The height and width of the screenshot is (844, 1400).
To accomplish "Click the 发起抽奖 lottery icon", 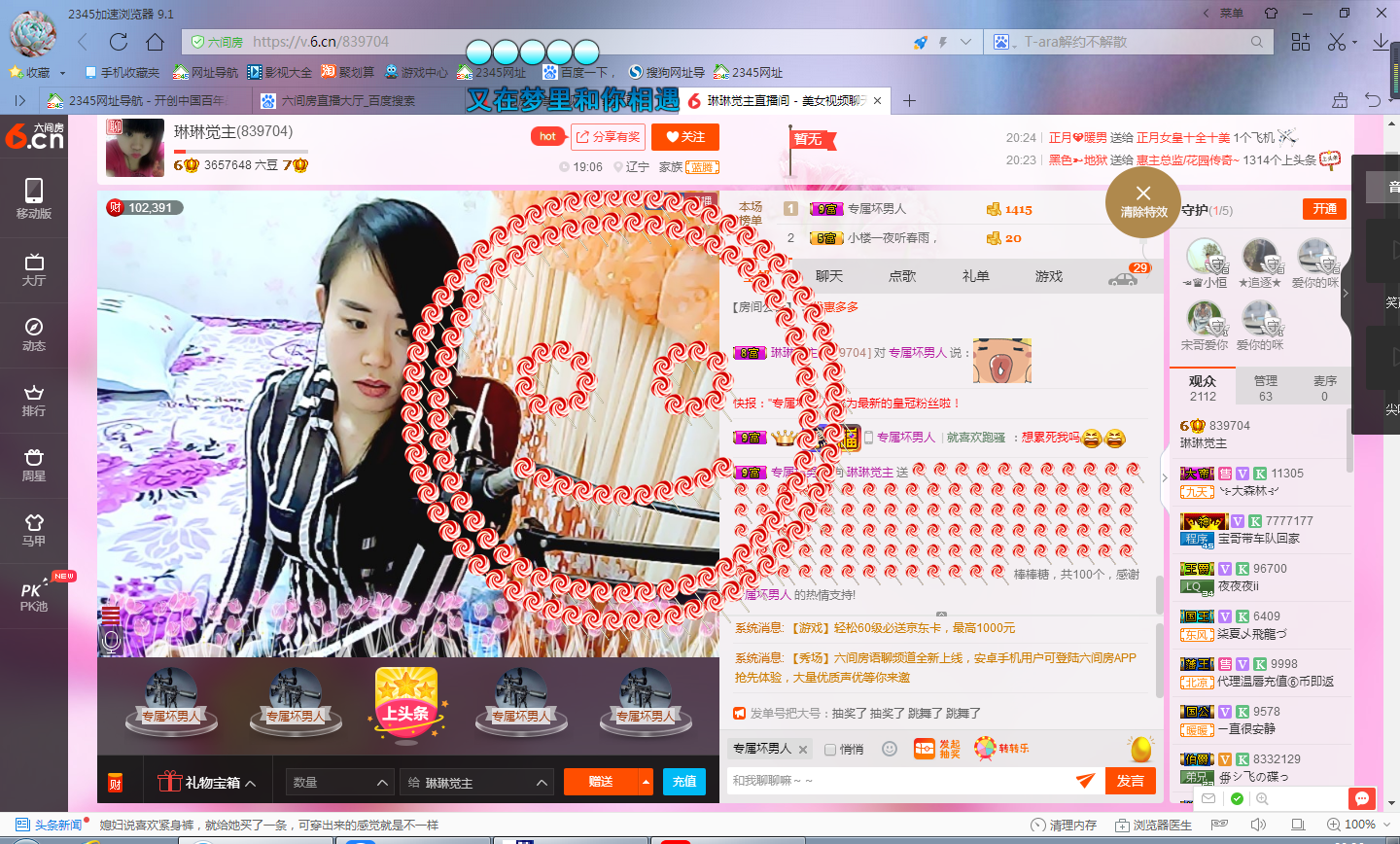I will (x=937, y=749).
